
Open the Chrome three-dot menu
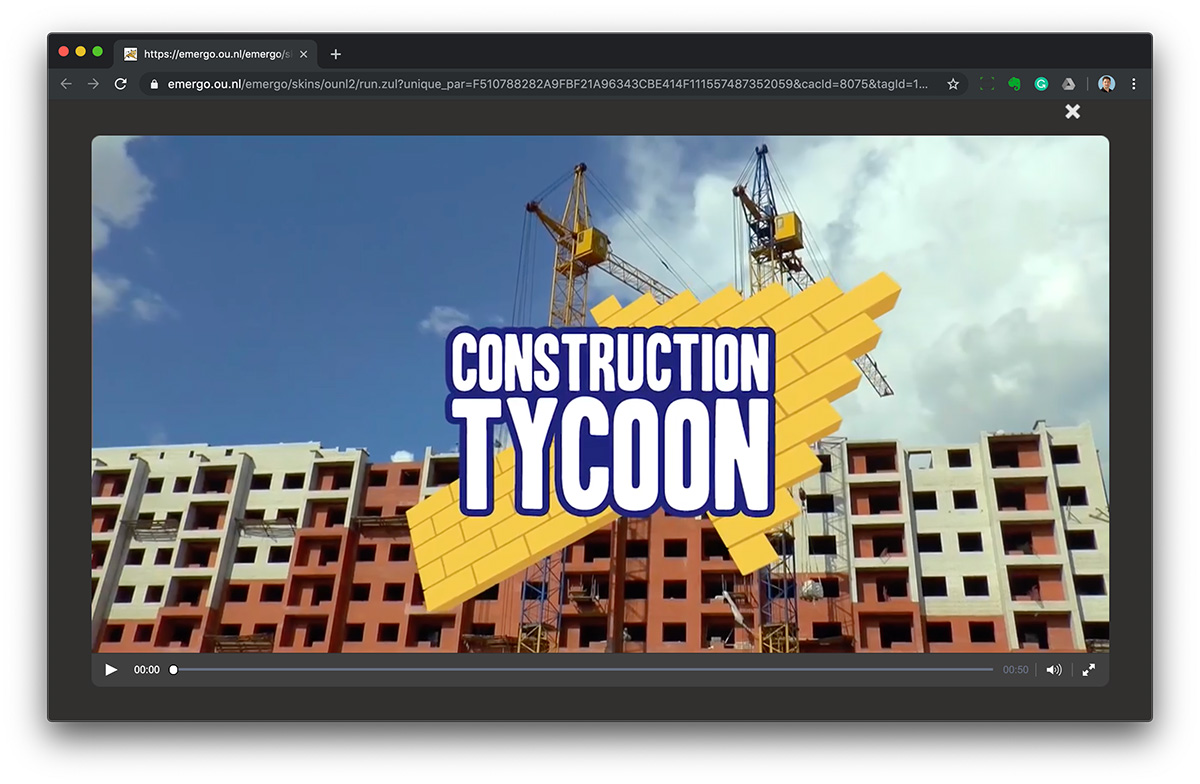pos(1133,84)
